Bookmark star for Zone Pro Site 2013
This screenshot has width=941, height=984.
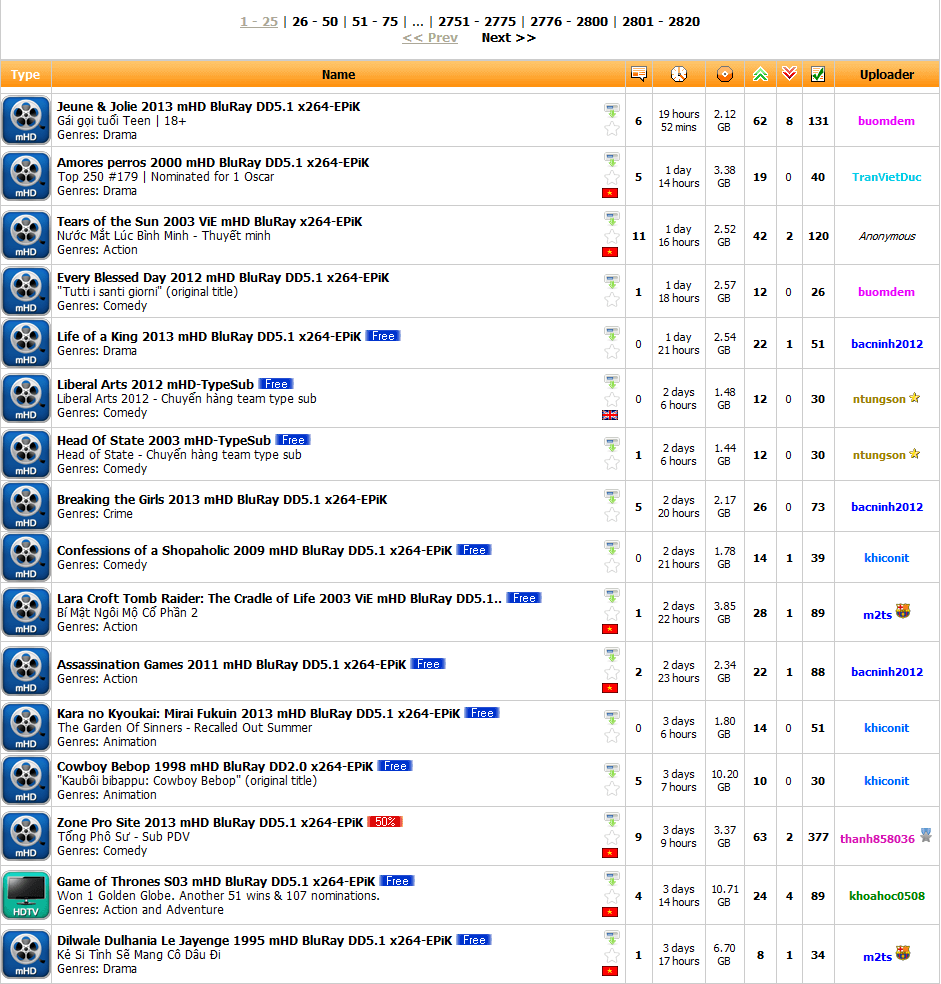point(611,837)
